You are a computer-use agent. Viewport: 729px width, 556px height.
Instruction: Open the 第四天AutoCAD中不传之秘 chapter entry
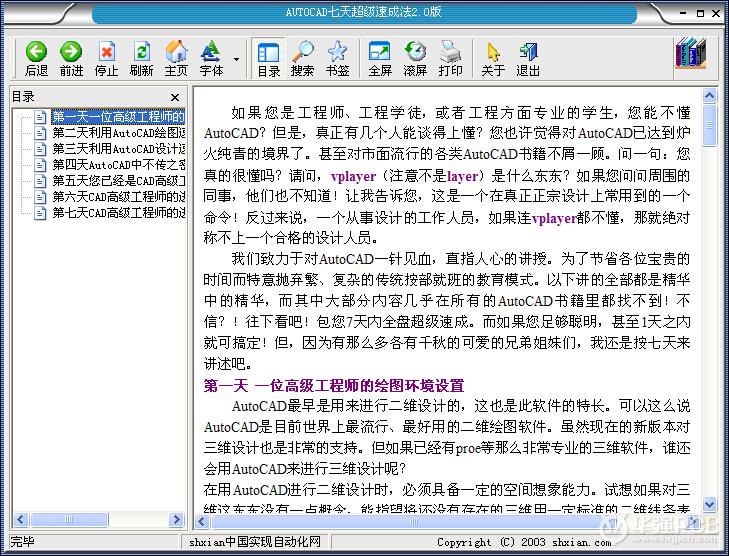[x=118, y=165]
